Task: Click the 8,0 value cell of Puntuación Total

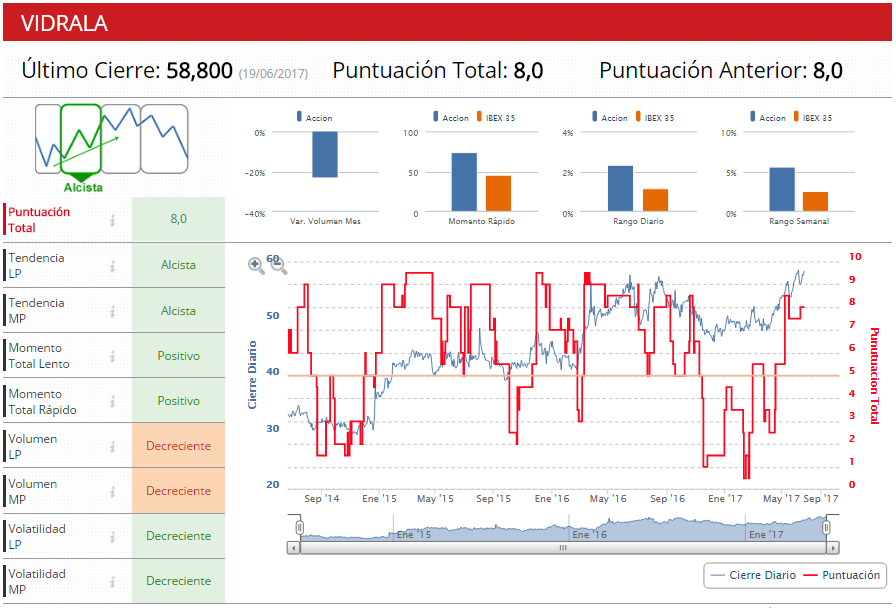Action: 178,219
